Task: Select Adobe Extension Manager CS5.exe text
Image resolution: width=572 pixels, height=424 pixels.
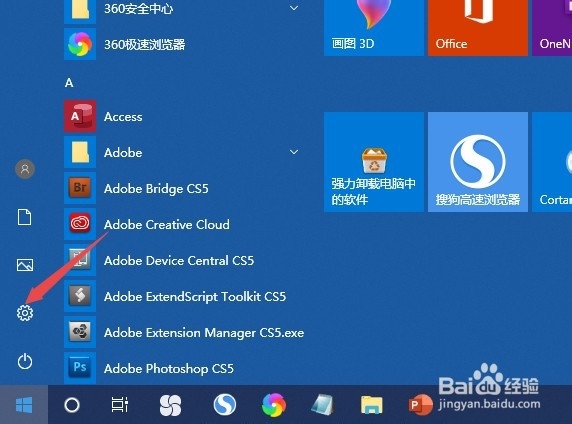Action: [x=204, y=333]
